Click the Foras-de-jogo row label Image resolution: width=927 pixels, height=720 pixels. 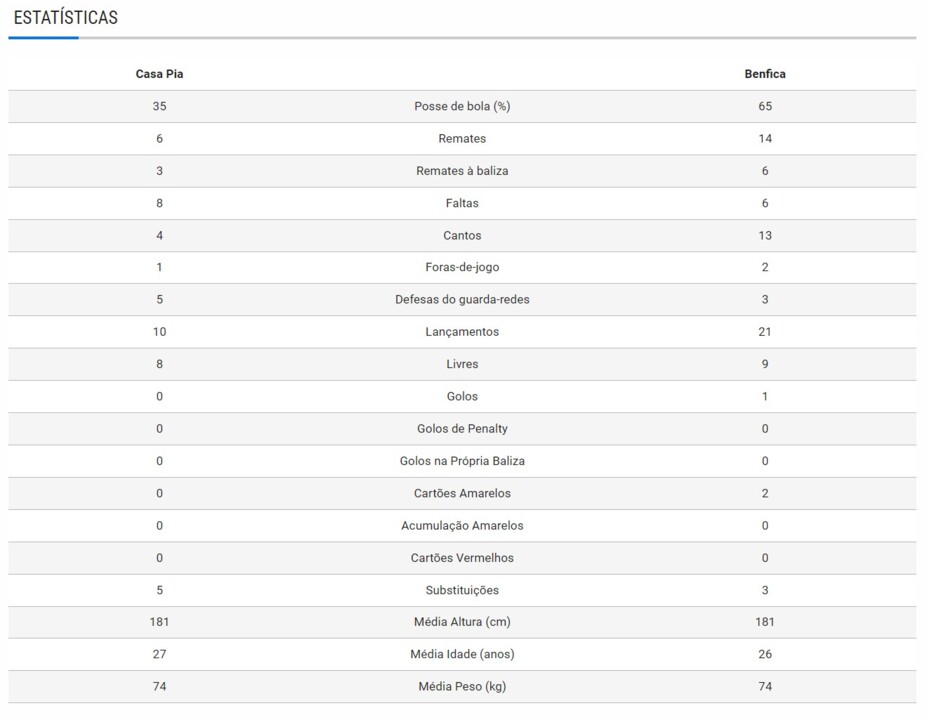point(462,268)
